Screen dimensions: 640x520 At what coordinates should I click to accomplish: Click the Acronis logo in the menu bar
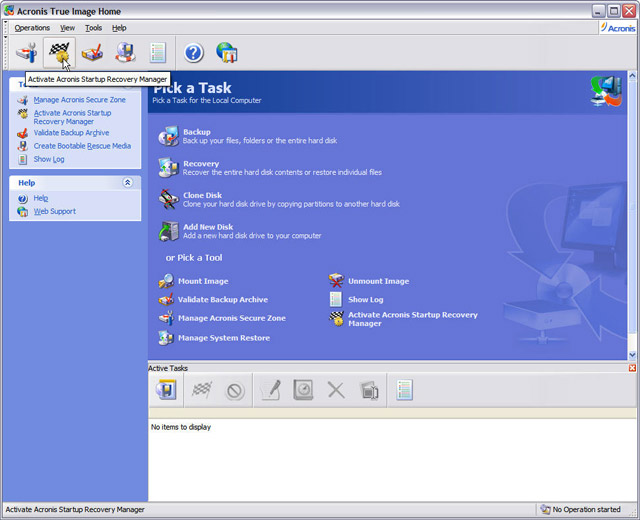coord(618,28)
